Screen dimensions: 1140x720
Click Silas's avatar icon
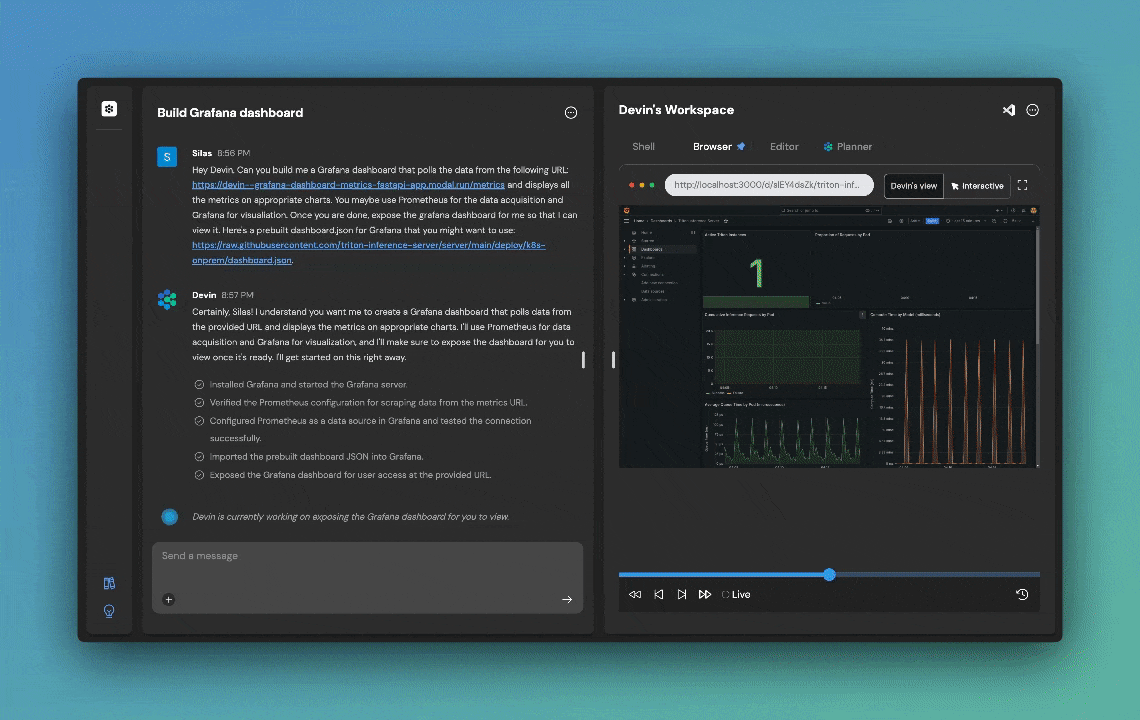pos(167,156)
